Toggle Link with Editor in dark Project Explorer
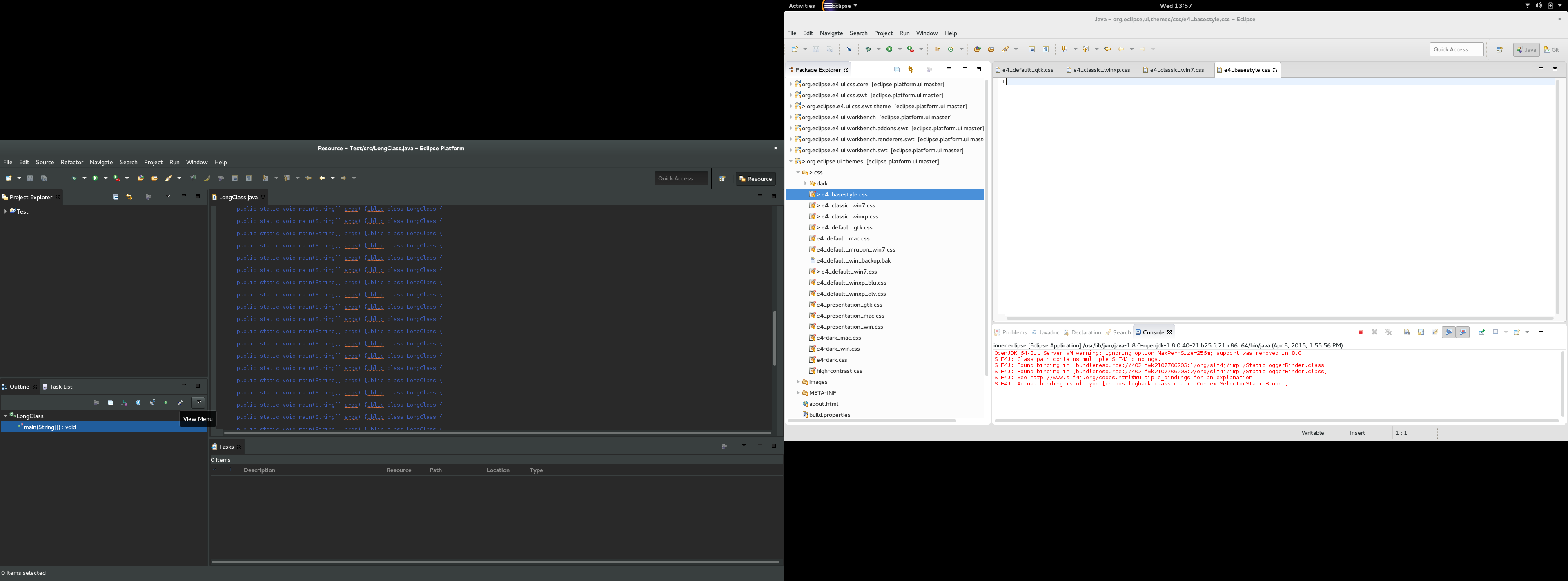 [x=130, y=197]
